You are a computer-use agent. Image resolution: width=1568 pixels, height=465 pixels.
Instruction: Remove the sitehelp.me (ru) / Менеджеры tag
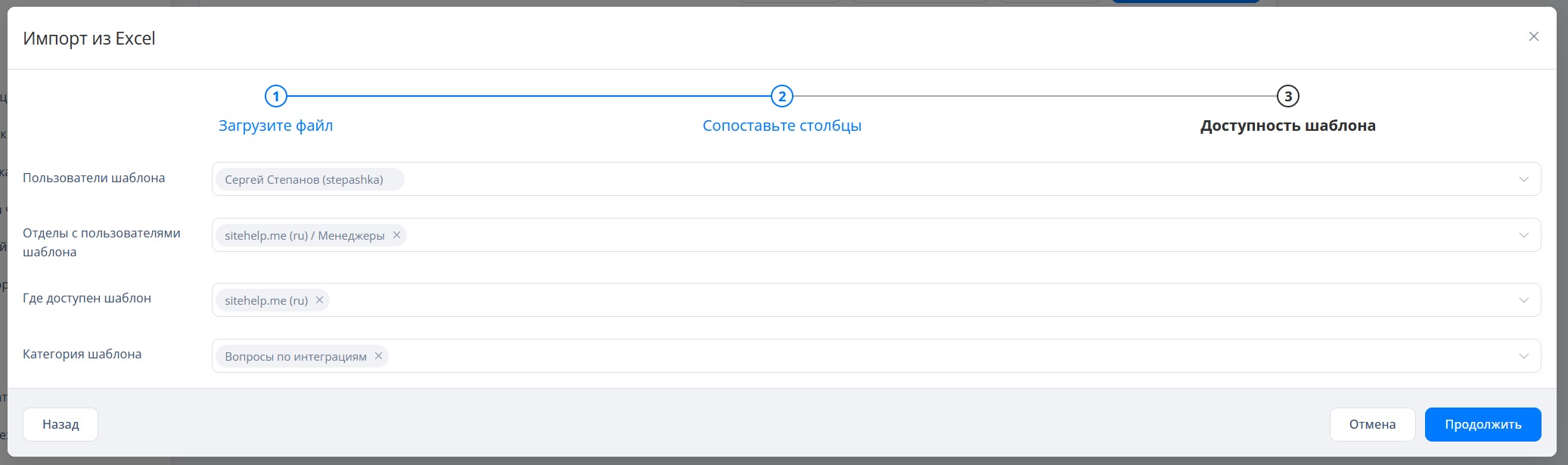click(x=396, y=235)
